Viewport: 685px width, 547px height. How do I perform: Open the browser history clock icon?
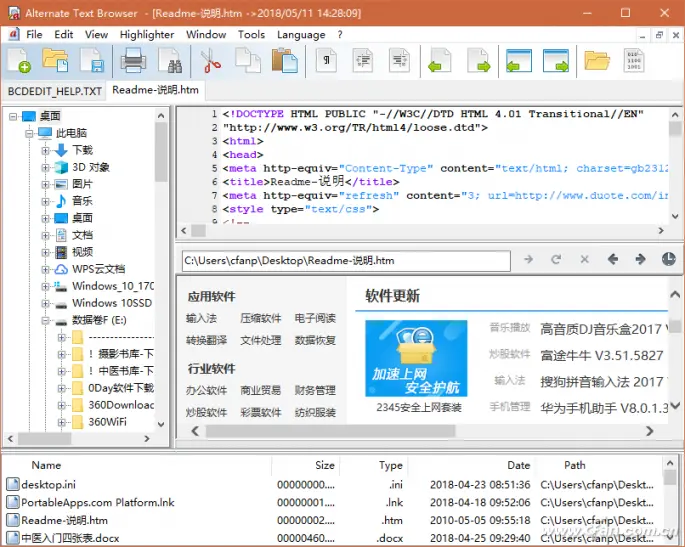point(668,259)
